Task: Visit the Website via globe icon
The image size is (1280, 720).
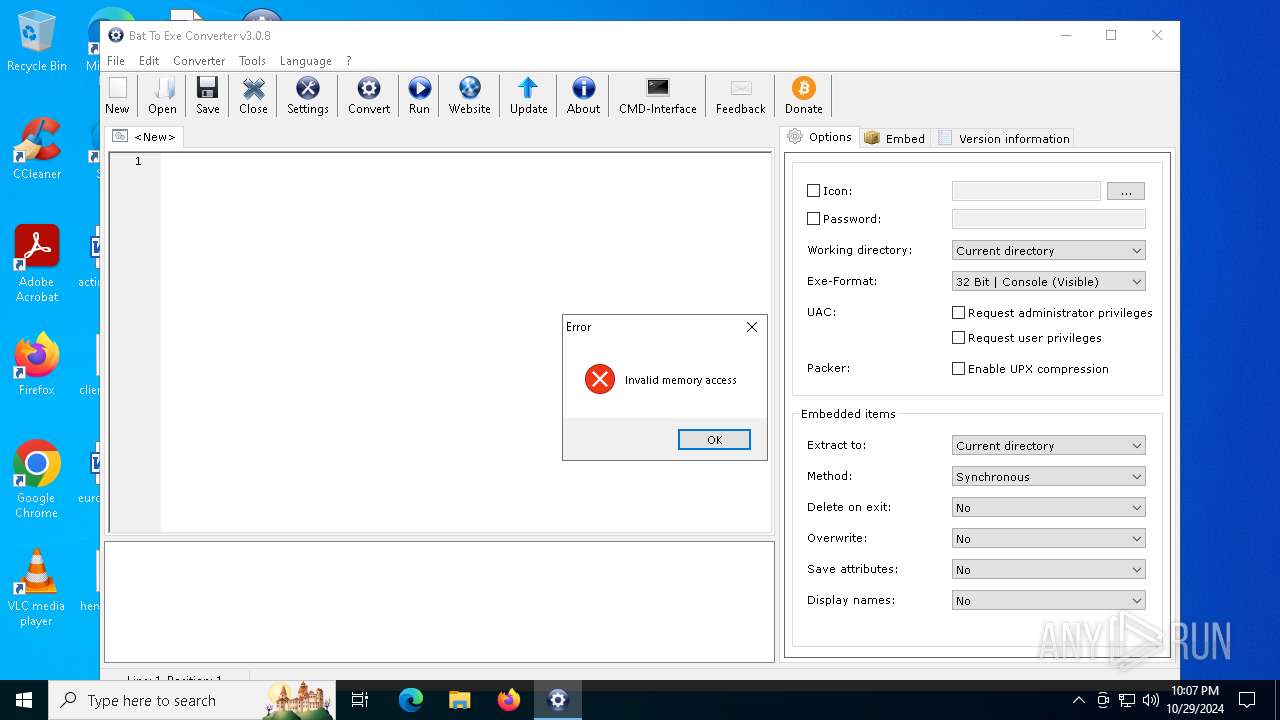Action: [469, 96]
